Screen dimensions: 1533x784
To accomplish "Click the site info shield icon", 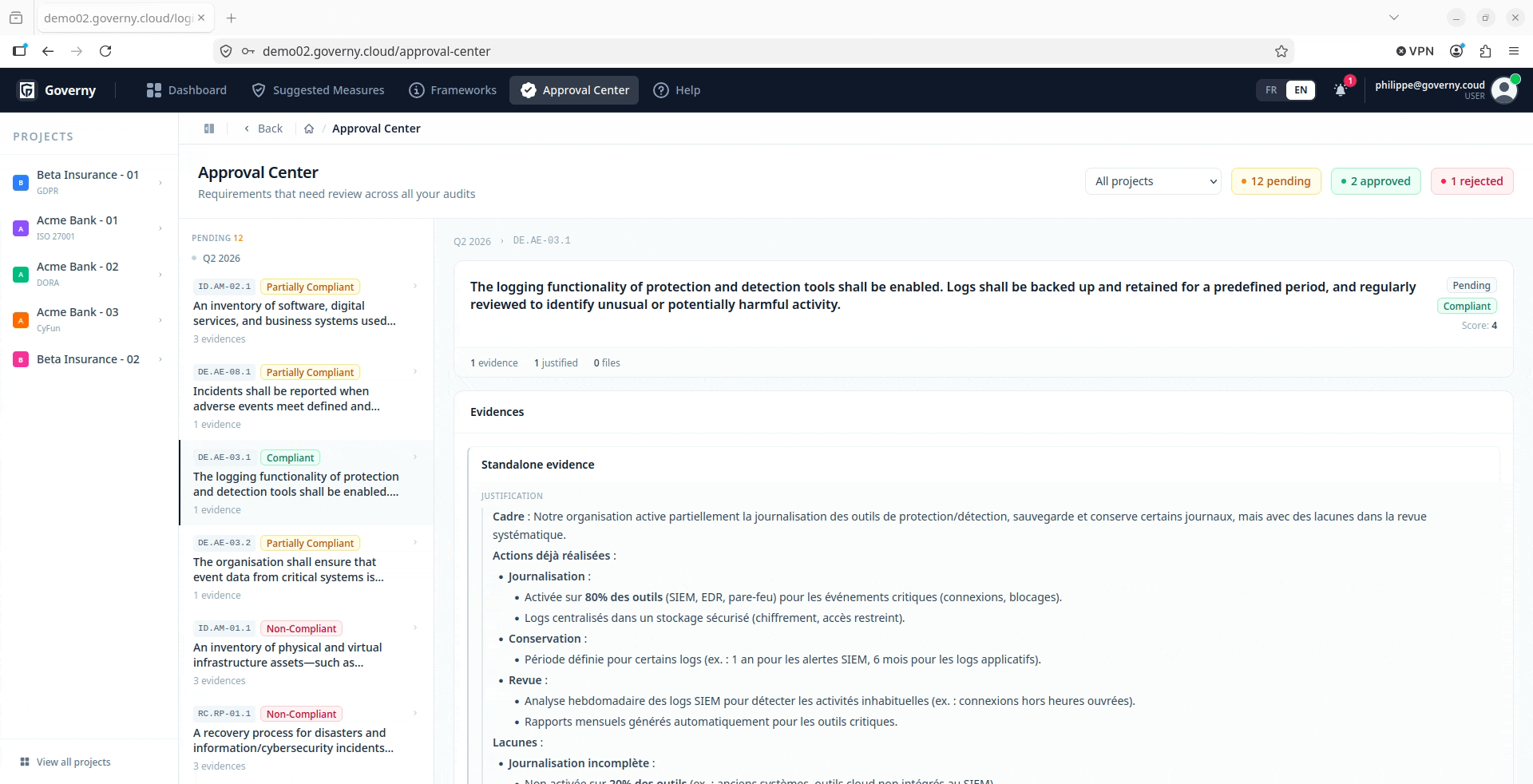I will pos(226,51).
